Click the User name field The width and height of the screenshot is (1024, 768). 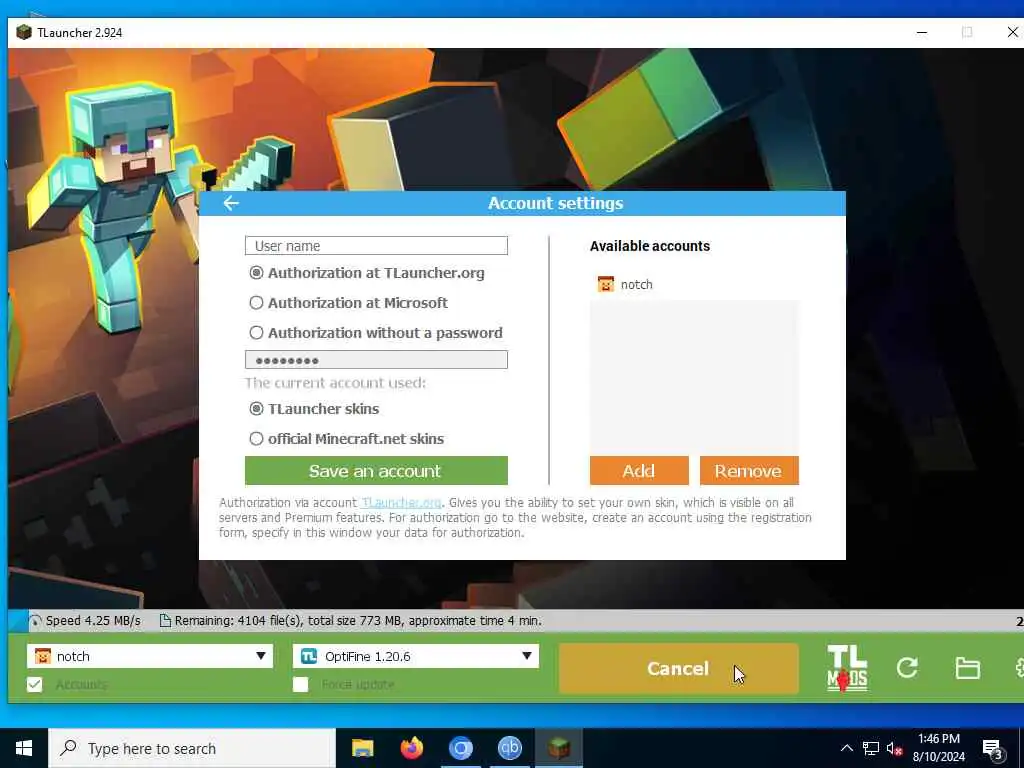point(376,246)
